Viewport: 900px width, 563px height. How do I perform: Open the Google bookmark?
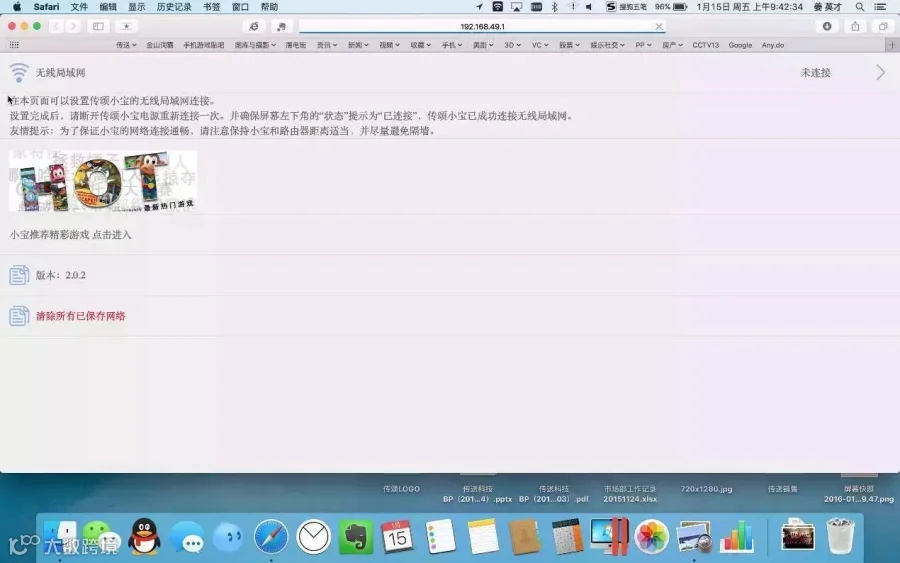[x=740, y=45]
